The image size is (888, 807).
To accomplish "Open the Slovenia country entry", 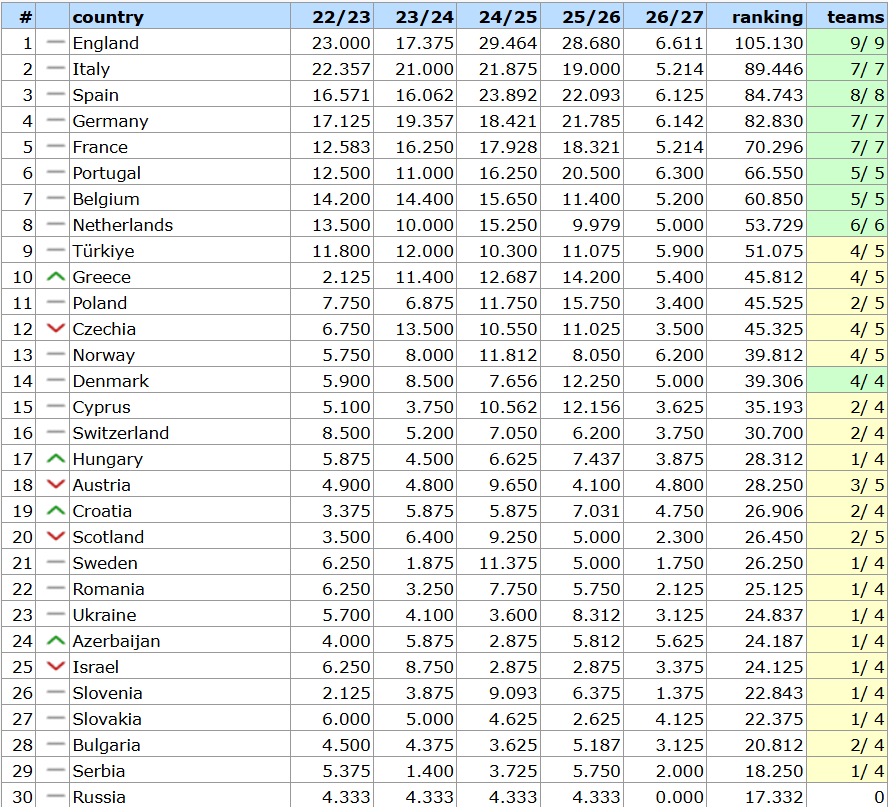I will 108,693.
